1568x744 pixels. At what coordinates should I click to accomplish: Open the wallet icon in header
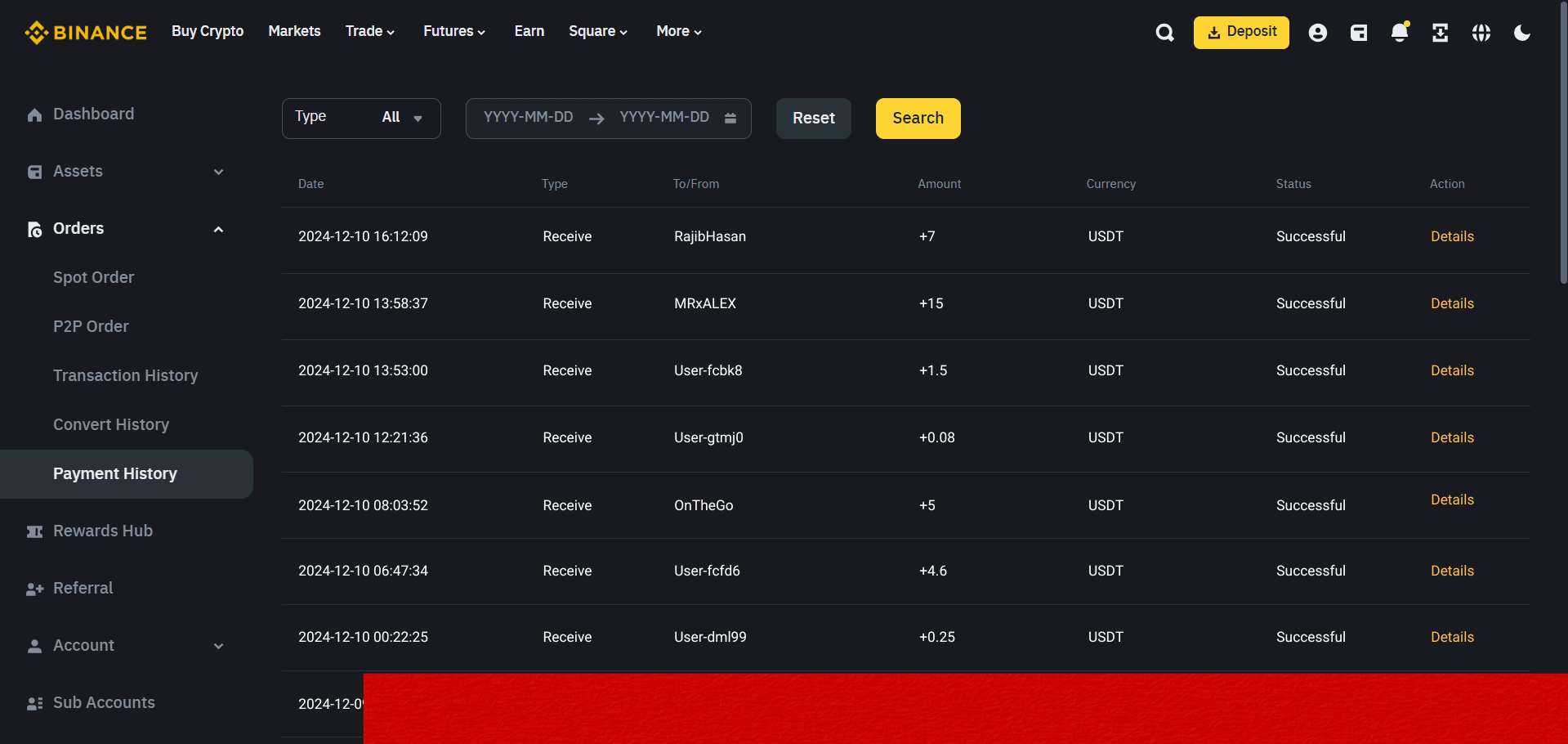(1359, 33)
